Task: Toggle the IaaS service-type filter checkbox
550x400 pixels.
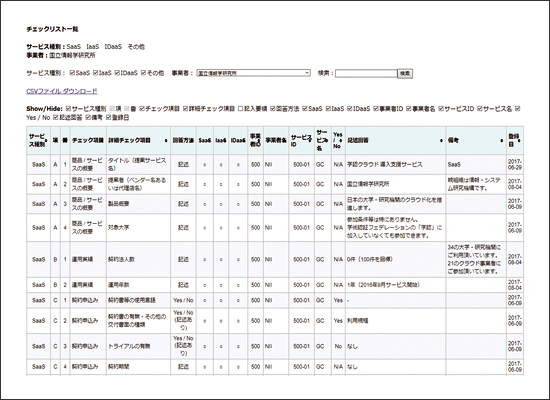Action: click(95, 73)
